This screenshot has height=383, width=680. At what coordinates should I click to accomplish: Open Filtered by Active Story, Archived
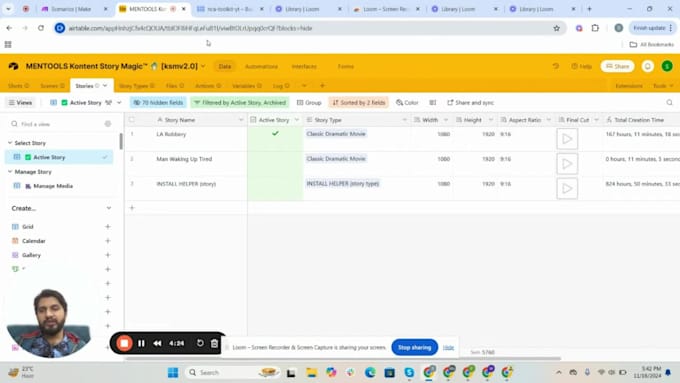click(x=240, y=103)
